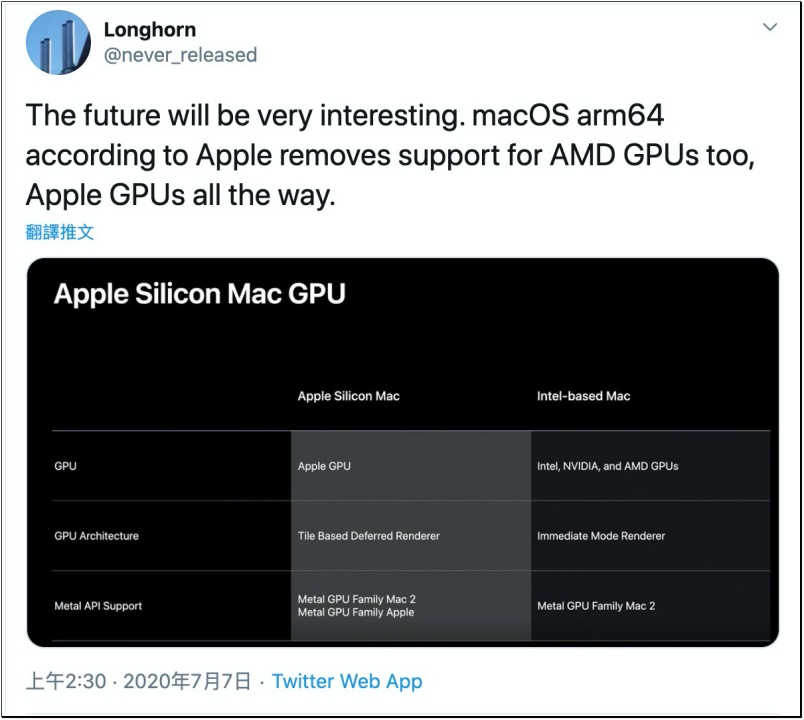Click the Apple GPU table cell
The height and width of the screenshot is (720, 804).
[x=324, y=466]
